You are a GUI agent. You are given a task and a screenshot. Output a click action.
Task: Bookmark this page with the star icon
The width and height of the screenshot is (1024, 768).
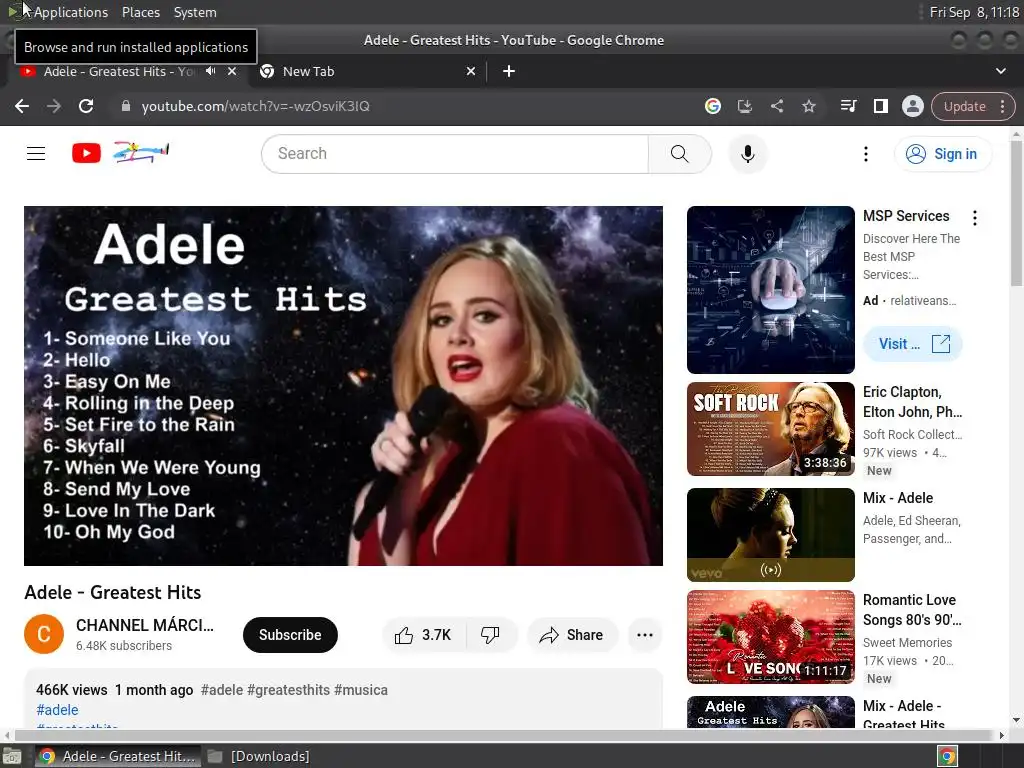point(808,106)
